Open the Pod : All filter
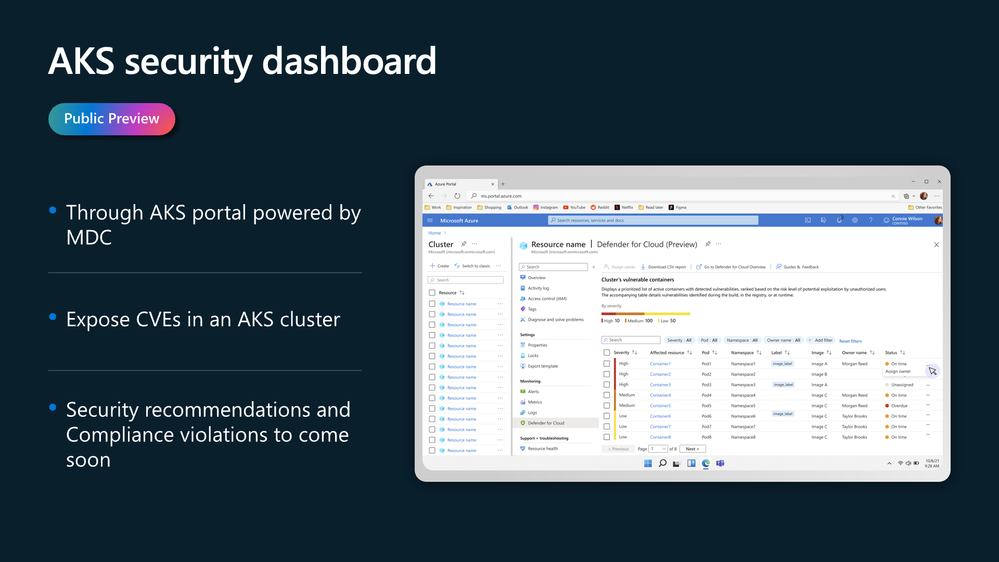 709,340
